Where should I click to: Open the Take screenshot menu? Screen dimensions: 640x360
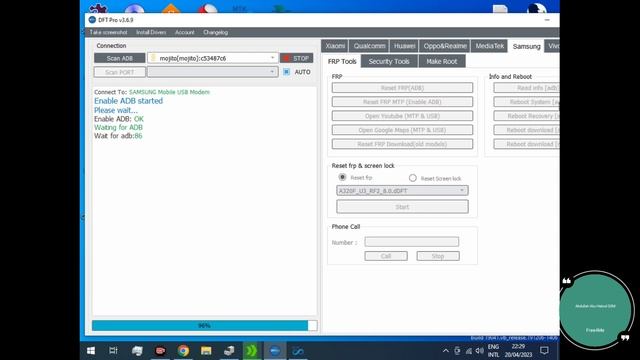[109, 32]
